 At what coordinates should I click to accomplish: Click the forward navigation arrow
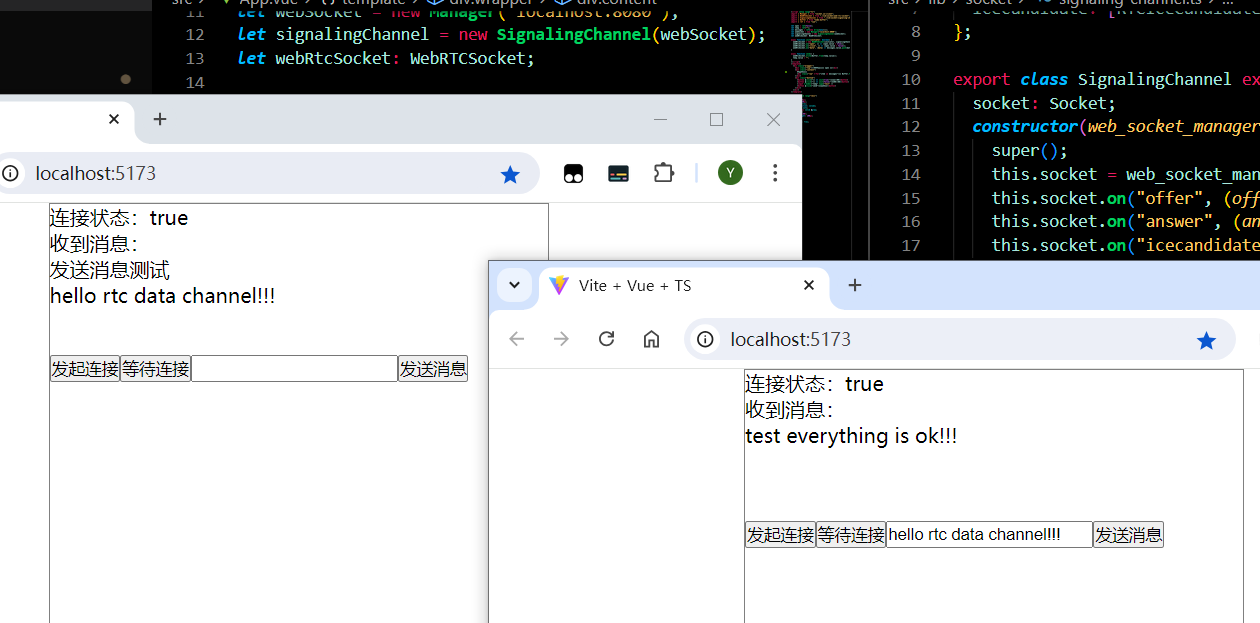[x=561, y=339]
